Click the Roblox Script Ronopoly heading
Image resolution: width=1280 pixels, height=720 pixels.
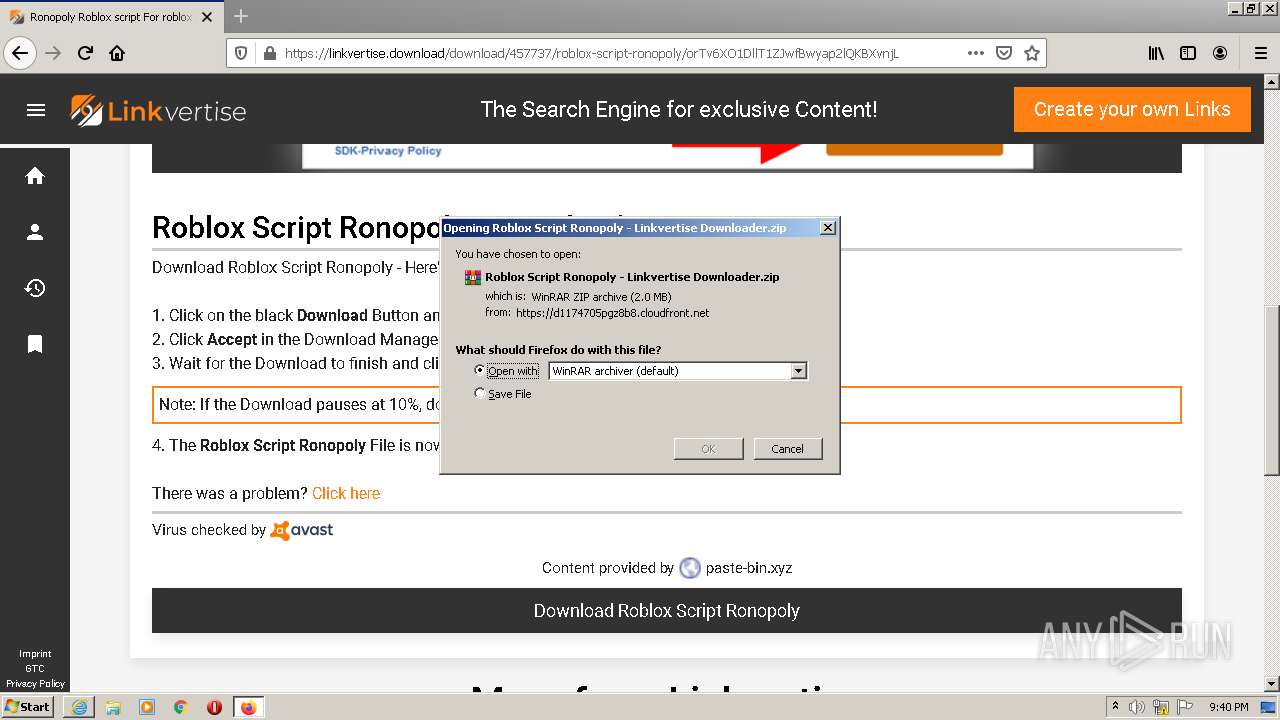pos(296,227)
